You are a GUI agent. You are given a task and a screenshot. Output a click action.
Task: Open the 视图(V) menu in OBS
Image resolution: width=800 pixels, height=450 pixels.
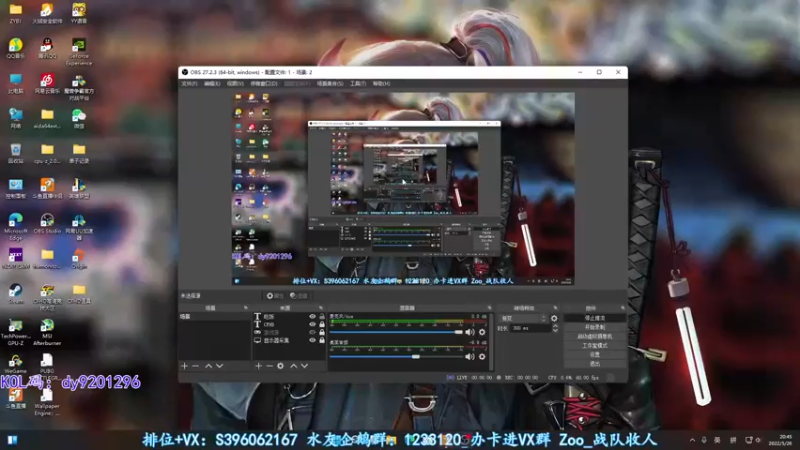point(235,84)
